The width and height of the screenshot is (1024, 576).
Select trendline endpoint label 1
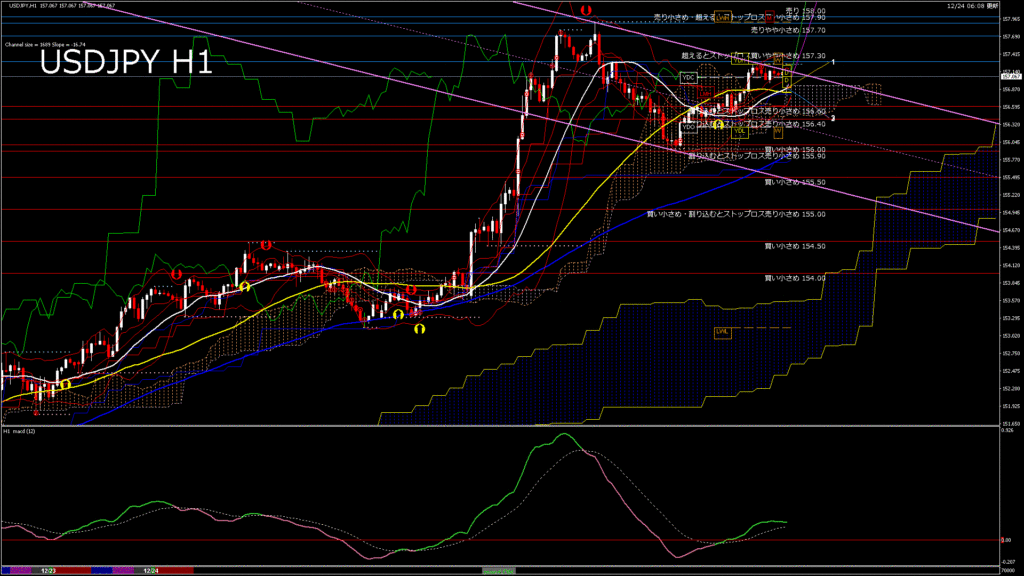pyautogui.click(x=833, y=62)
